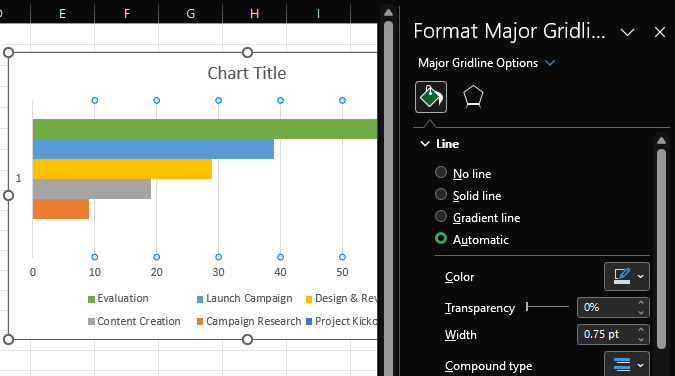
Task: Click the axis label 30
Action: coord(218,272)
